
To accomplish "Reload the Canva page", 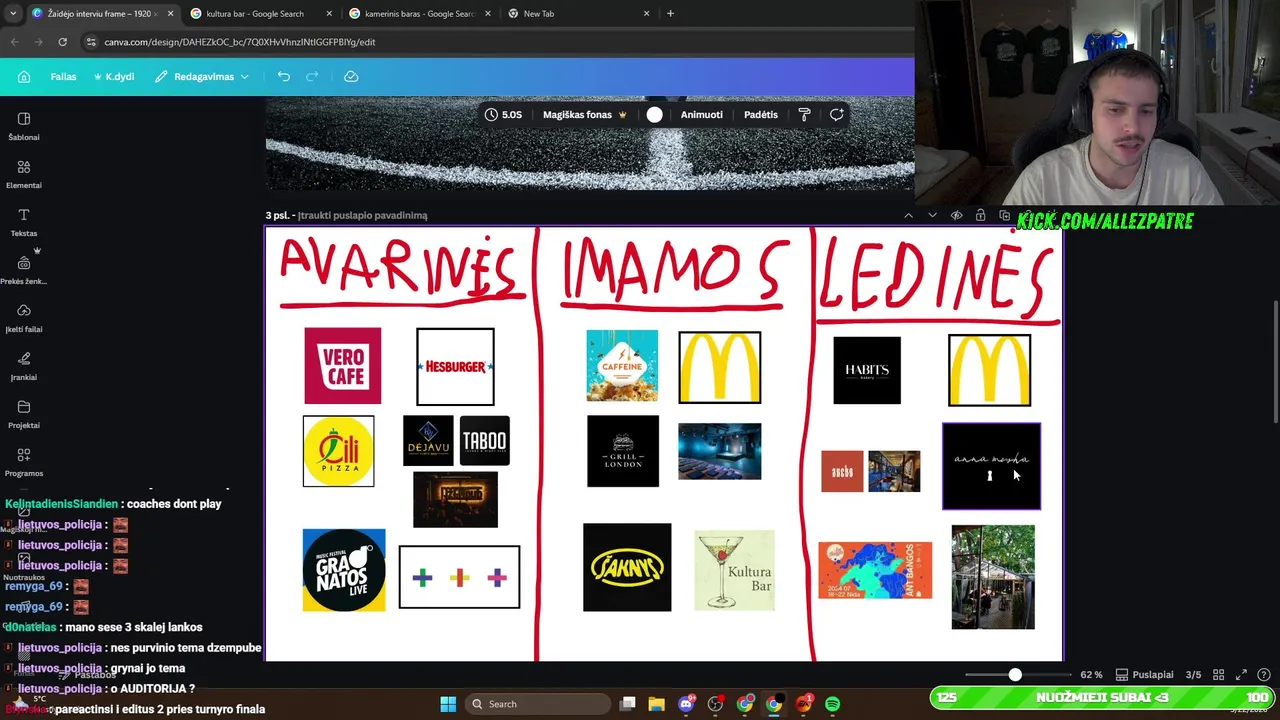I will (x=62, y=42).
